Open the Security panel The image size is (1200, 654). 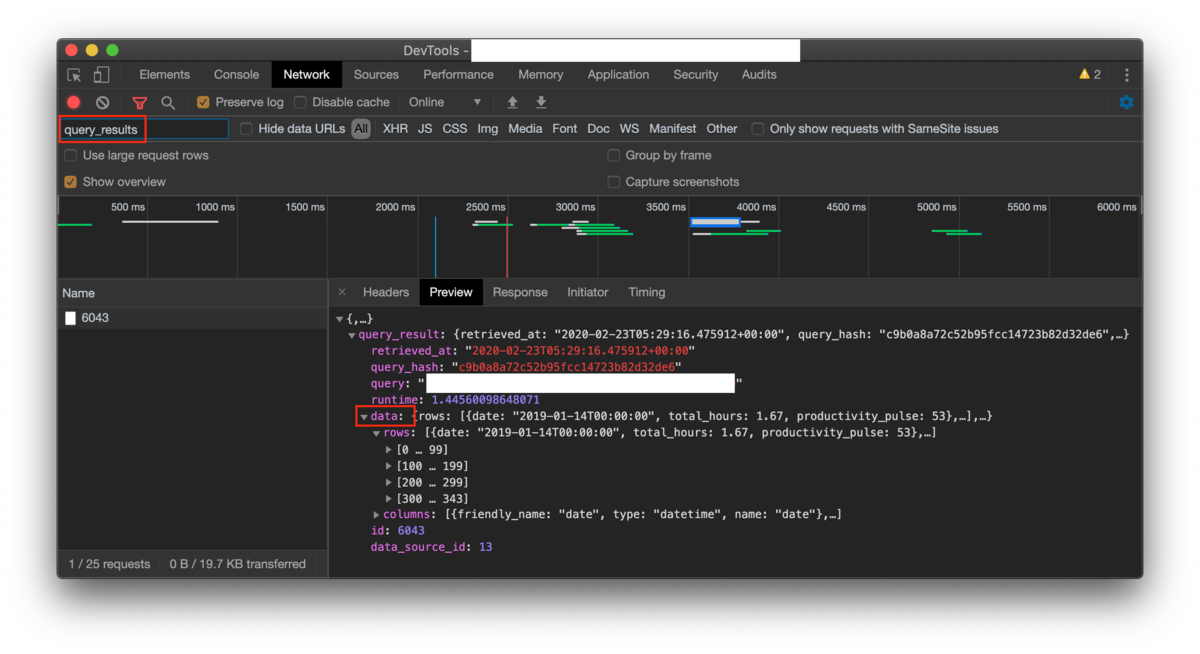coord(695,75)
